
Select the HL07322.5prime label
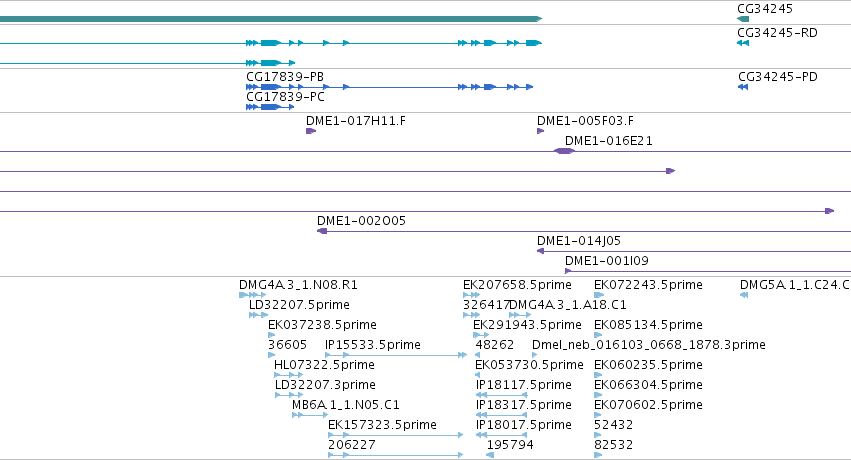point(324,365)
